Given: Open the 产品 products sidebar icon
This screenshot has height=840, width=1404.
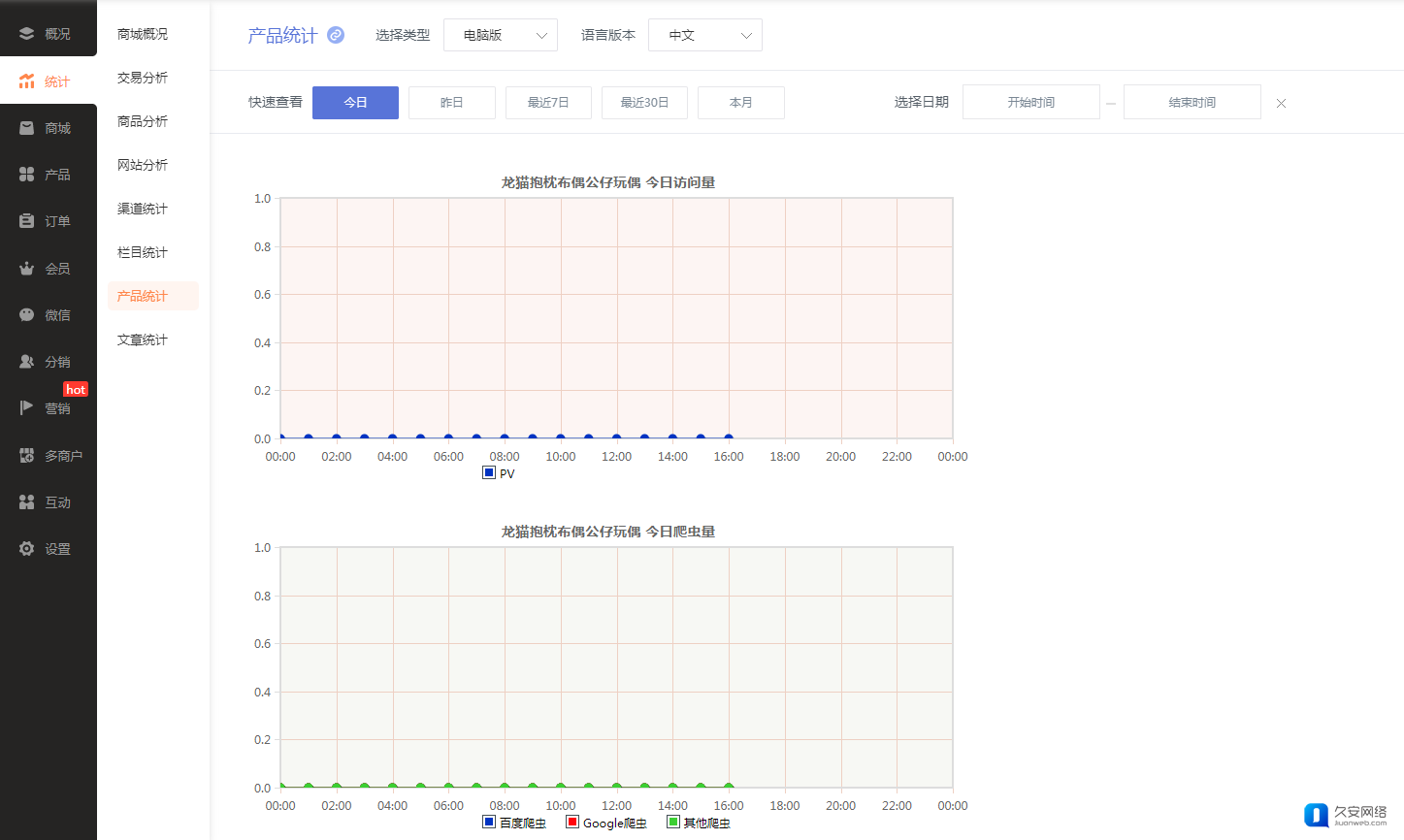Looking at the screenshot, I should (x=27, y=175).
